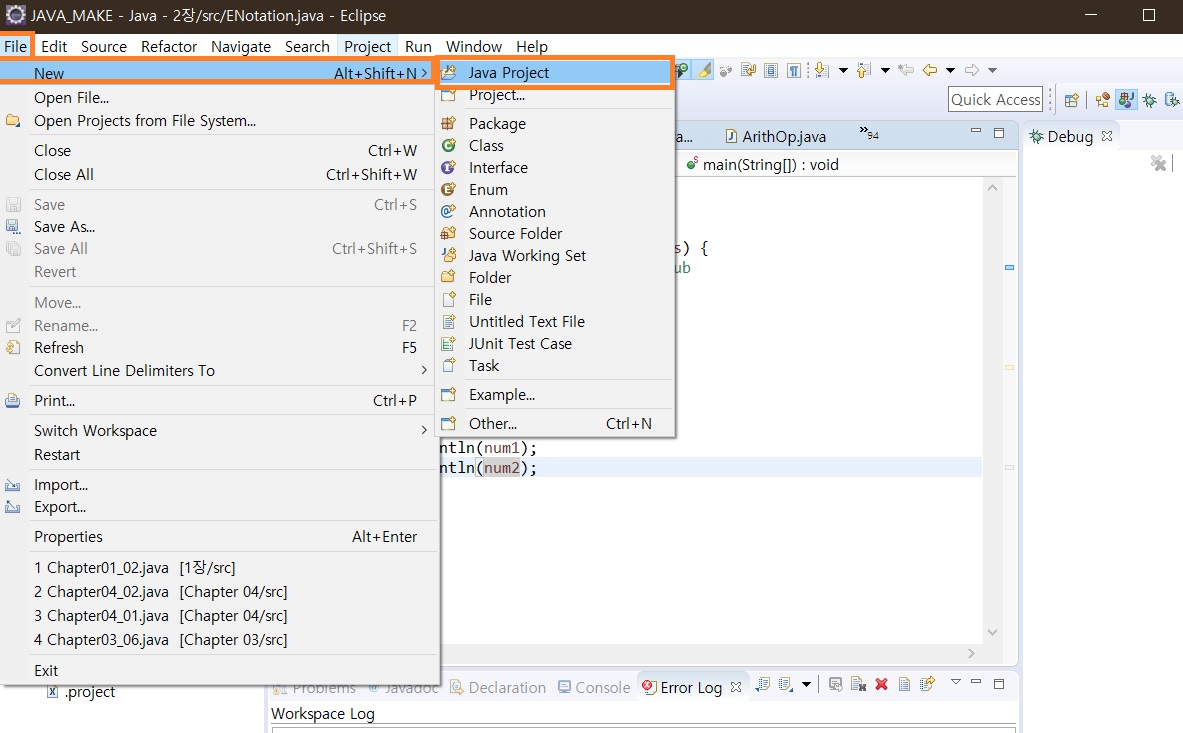Open back history dropdown arrow
Image resolution: width=1183 pixels, height=733 pixels.
tap(951, 70)
